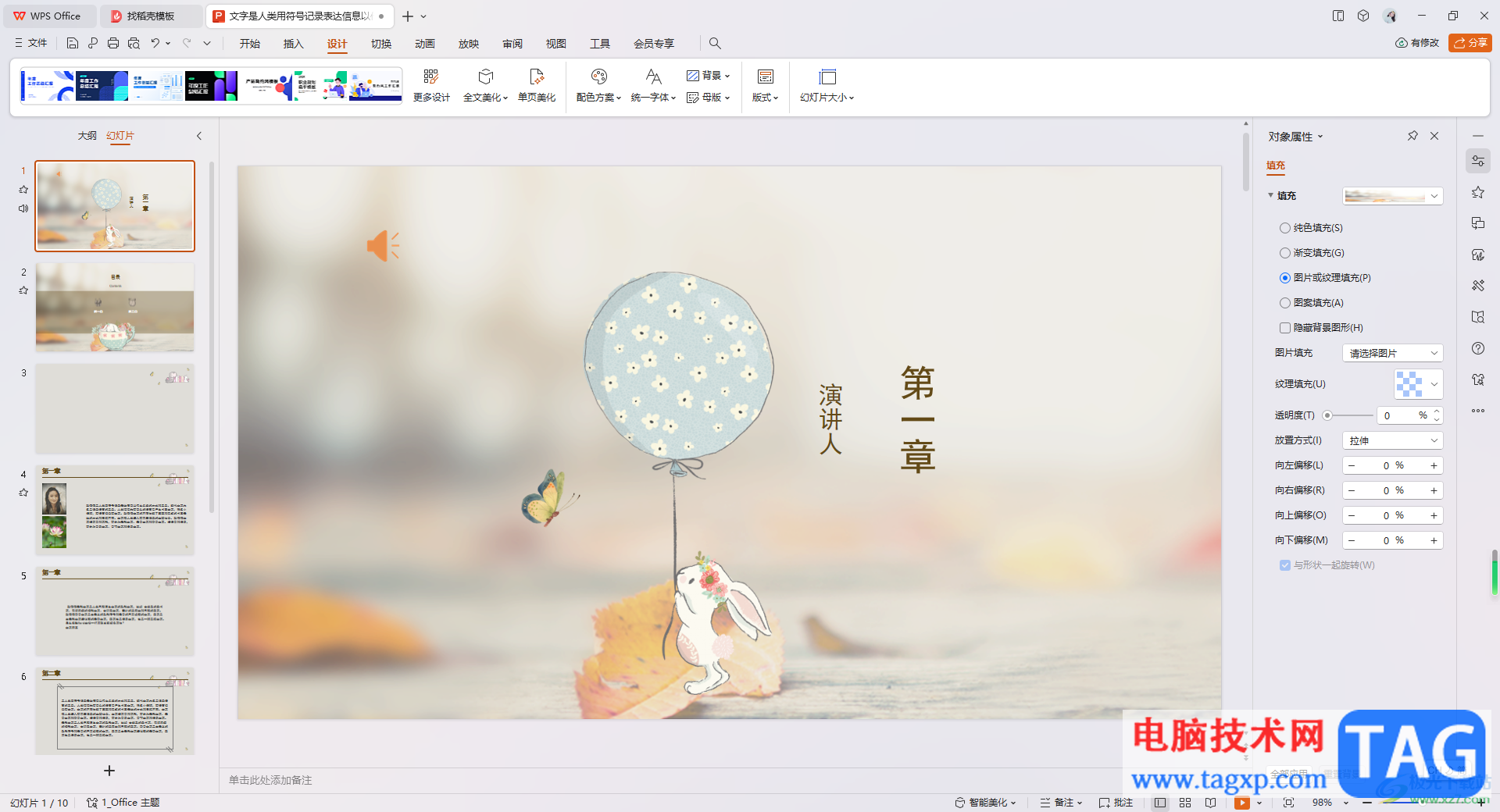The width and height of the screenshot is (1500, 812).
Task: Click the Save icon in quick toolbar
Action: (73, 43)
